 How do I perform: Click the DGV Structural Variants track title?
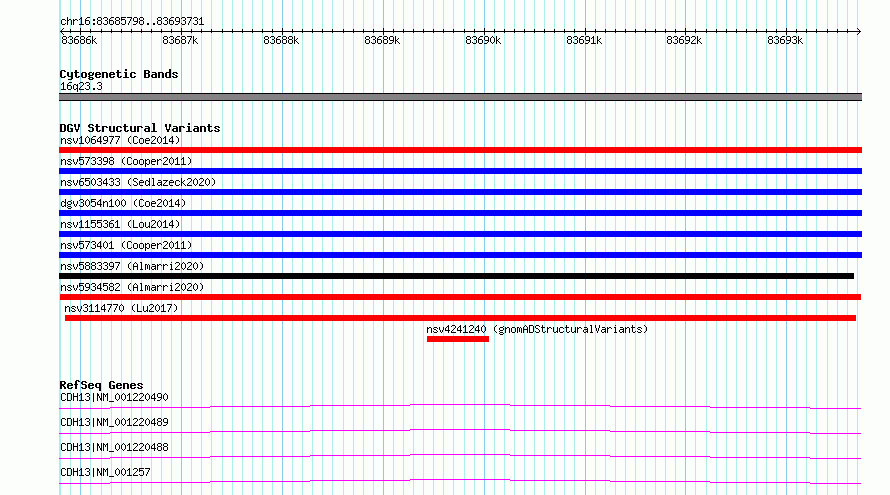click(140, 128)
